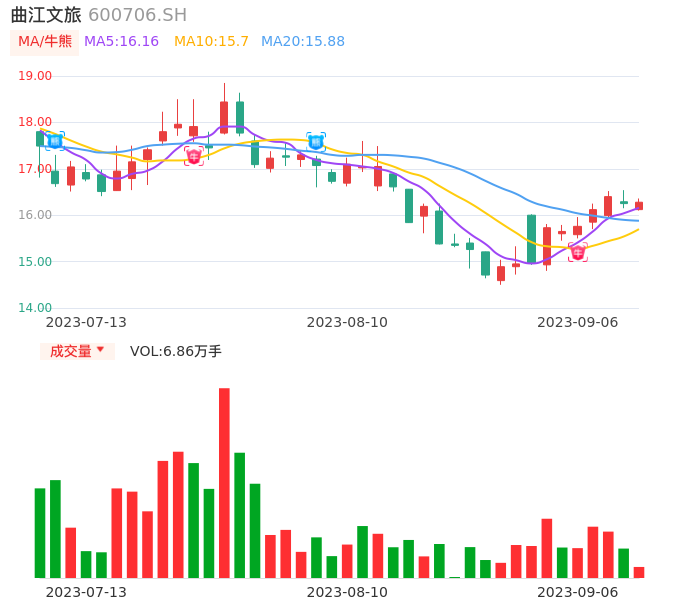
Task: Click the bear icon near 2023-07-13
Action: click(x=55, y=141)
